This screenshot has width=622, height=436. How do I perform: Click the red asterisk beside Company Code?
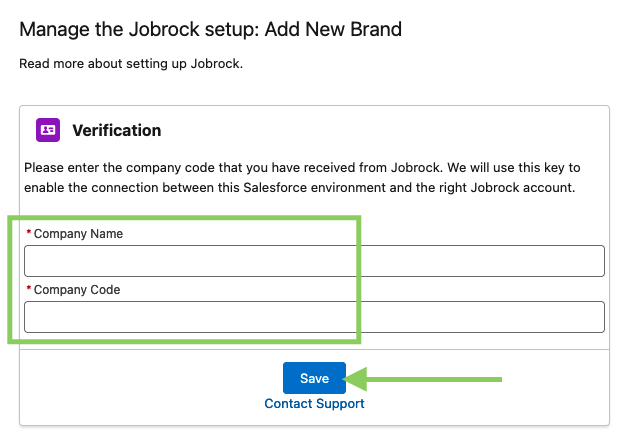[28, 289]
